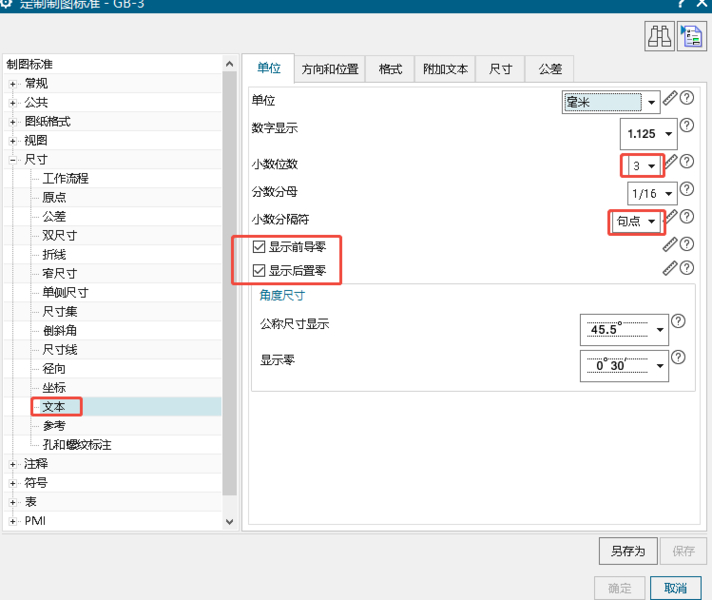The image size is (712, 600).
Task: Select 原点 in the tree
Action: pos(54,198)
